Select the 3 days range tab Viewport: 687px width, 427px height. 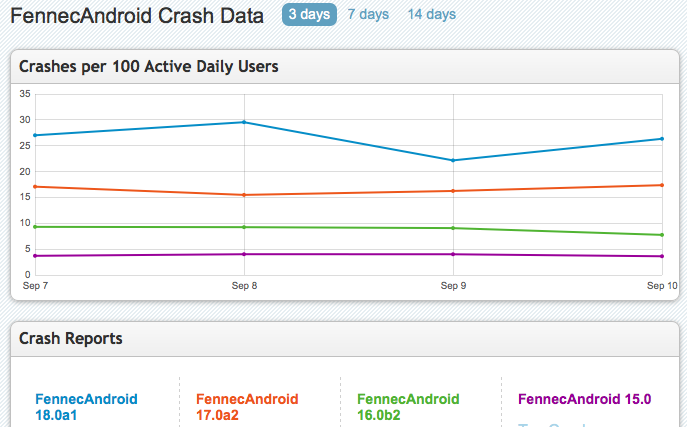pyautogui.click(x=308, y=15)
